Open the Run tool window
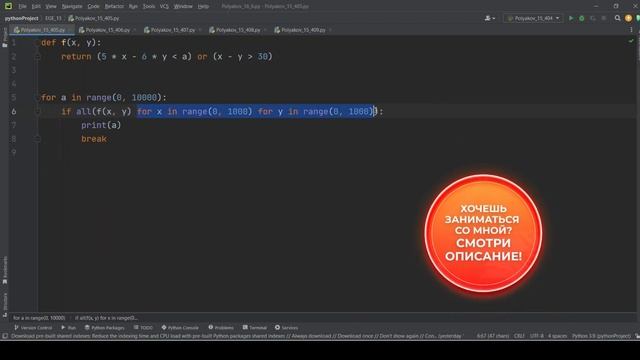 pos(69,327)
